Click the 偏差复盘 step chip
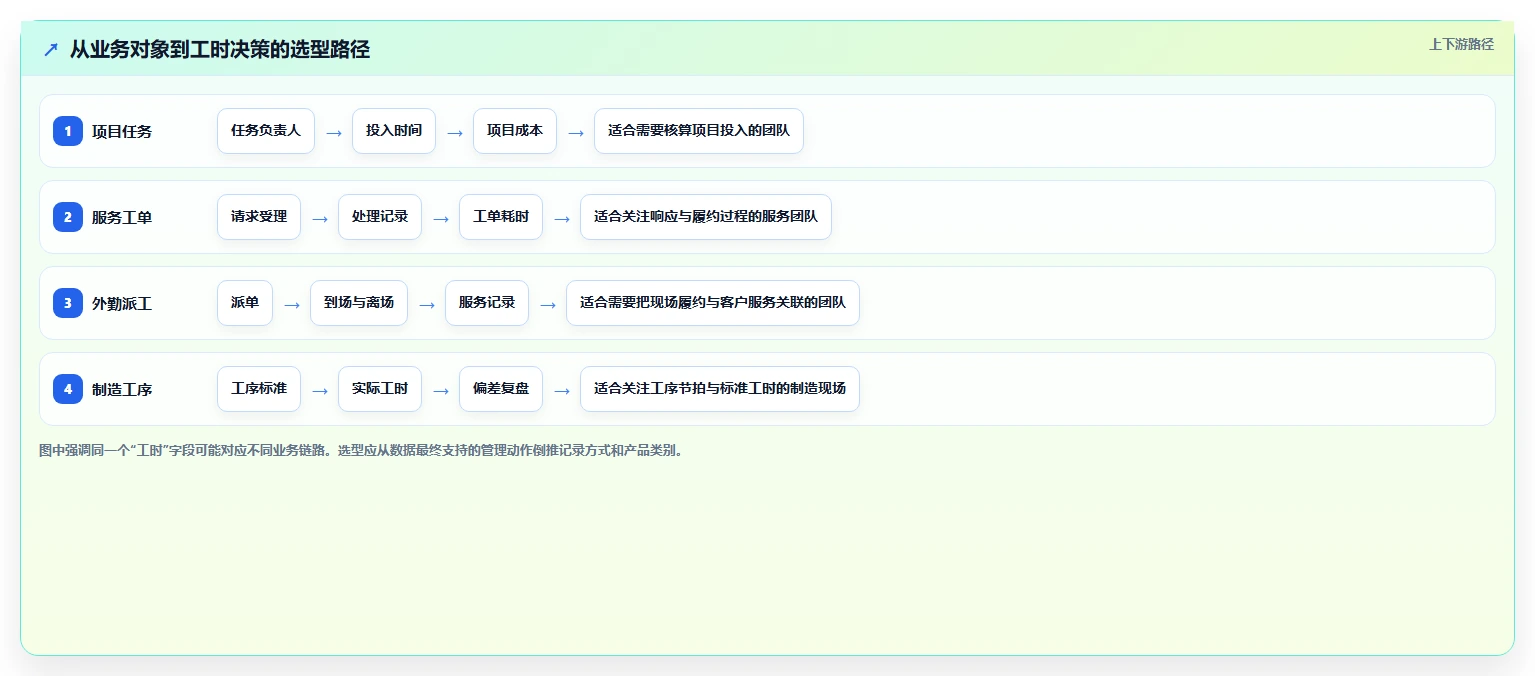This screenshot has height=676, width=1535. point(501,389)
